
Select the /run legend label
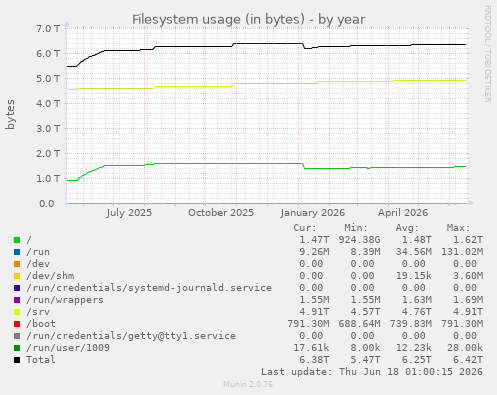38,252
